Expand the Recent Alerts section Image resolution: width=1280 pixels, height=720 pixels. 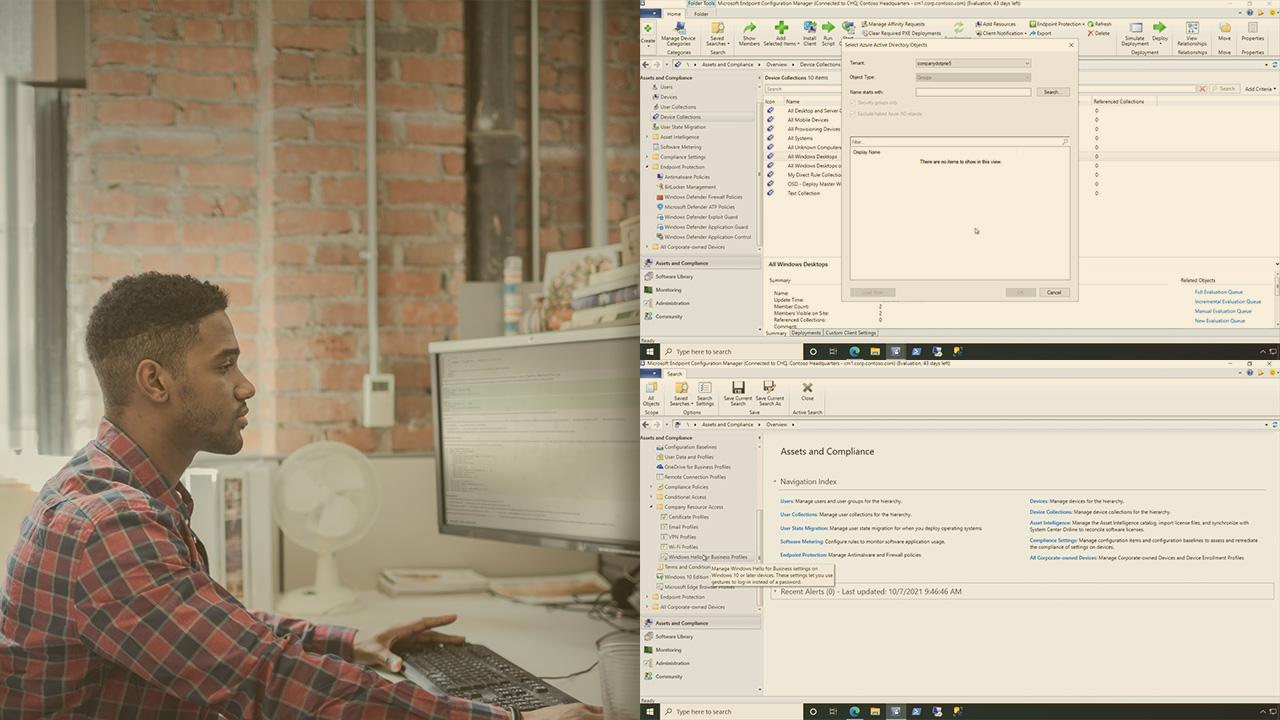point(775,591)
